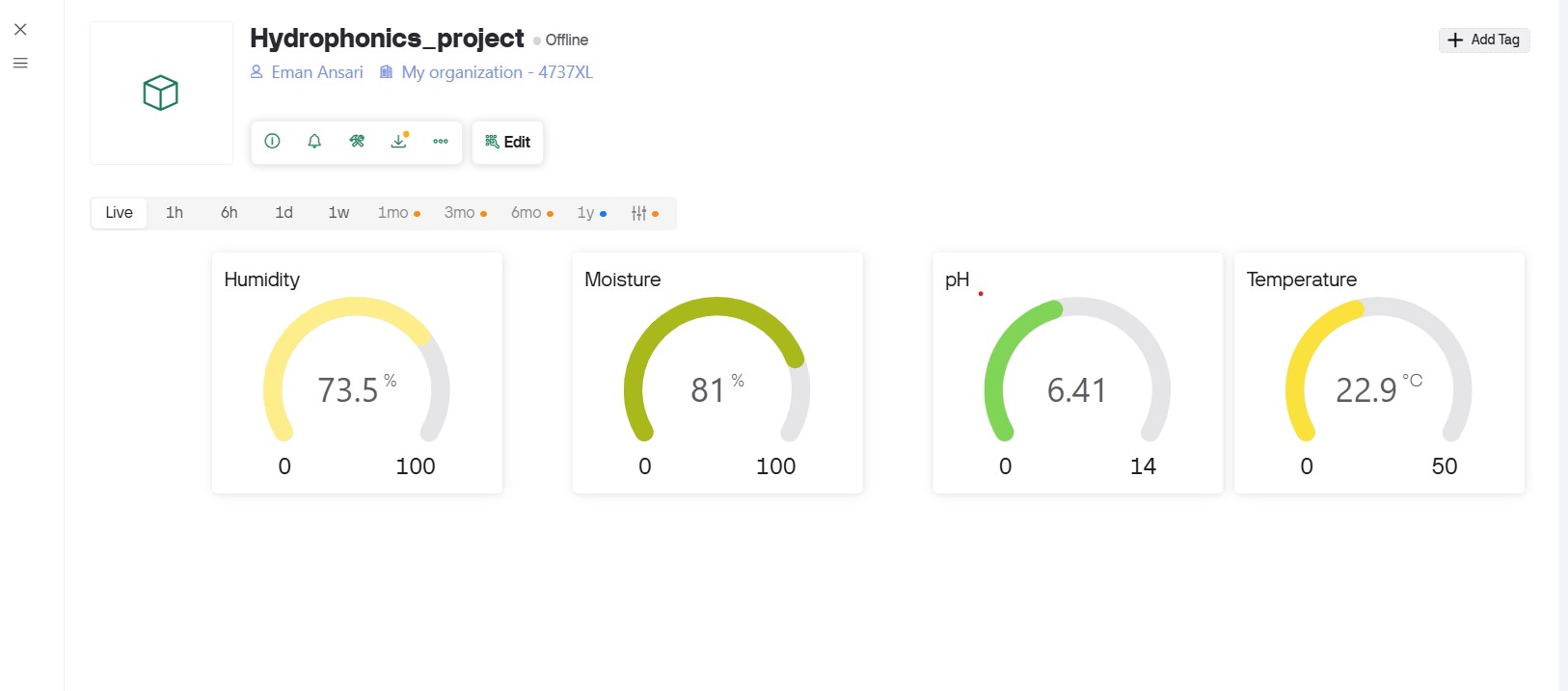Open the developer tools hammer icon
Image resolution: width=1568 pixels, height=691 pixels.
357,142
